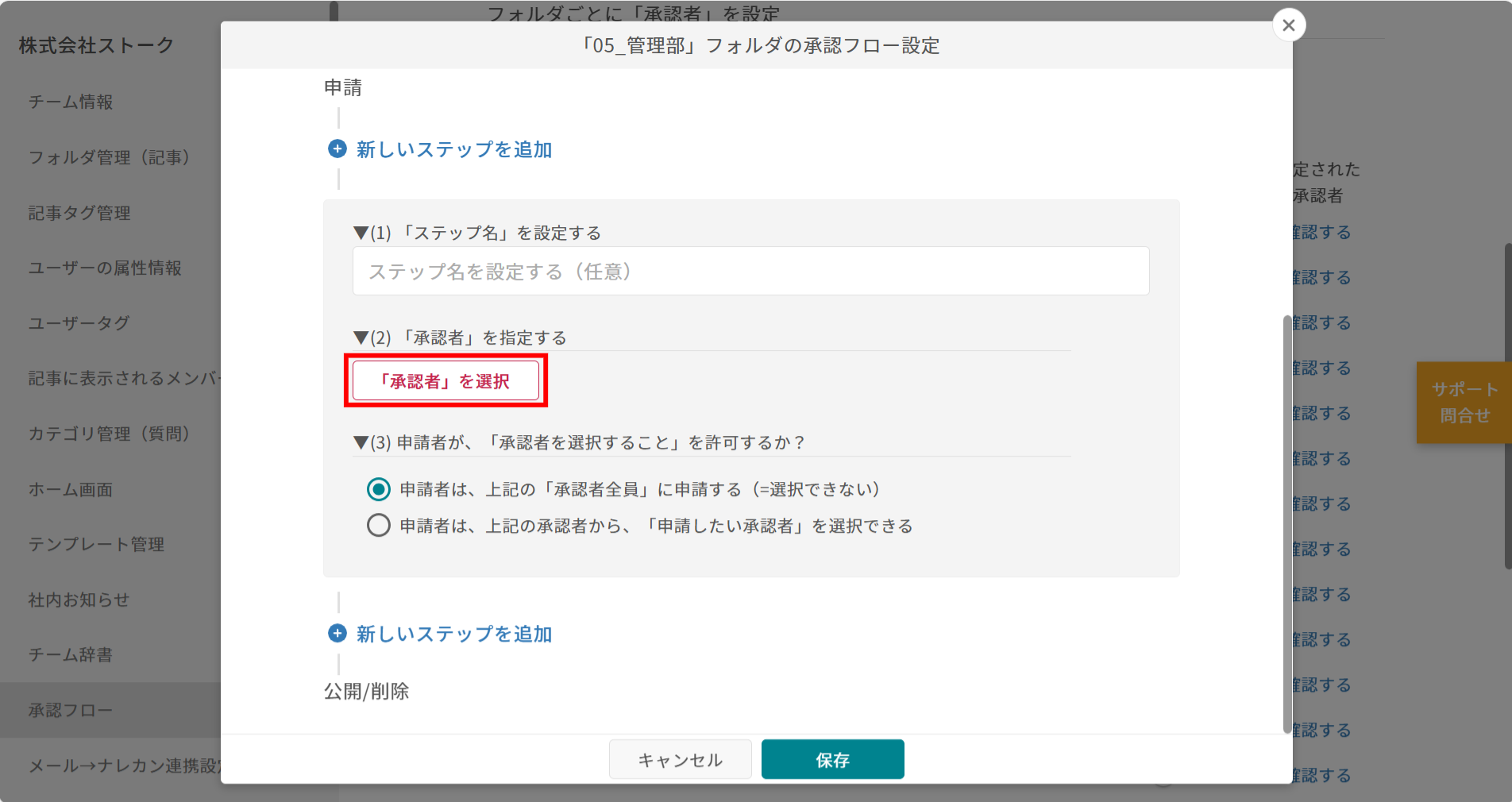Click the キャンセル button
Image resolution: width=1512 pixels, height=802 pixels.
[x=680, y=760]
